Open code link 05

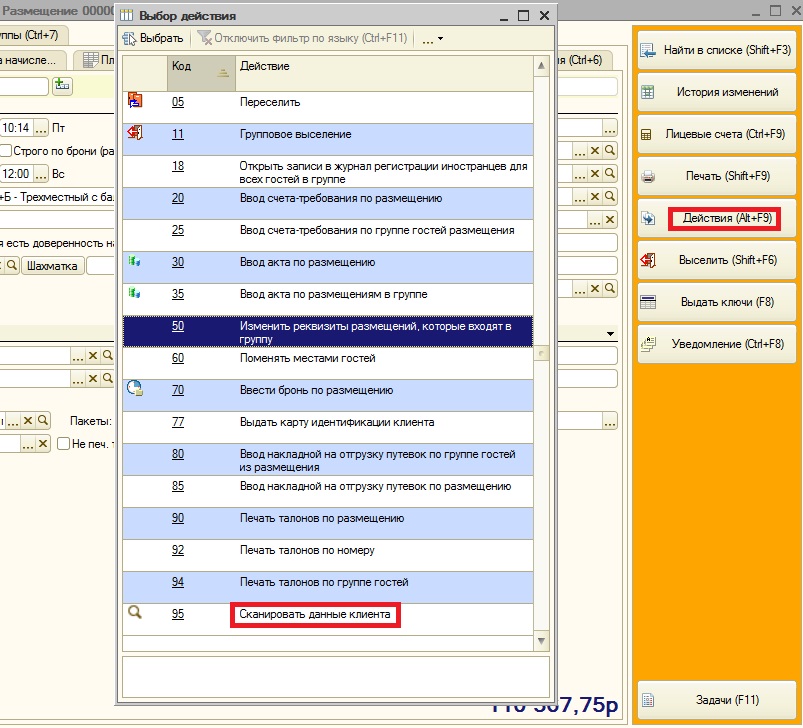(178, 102)
